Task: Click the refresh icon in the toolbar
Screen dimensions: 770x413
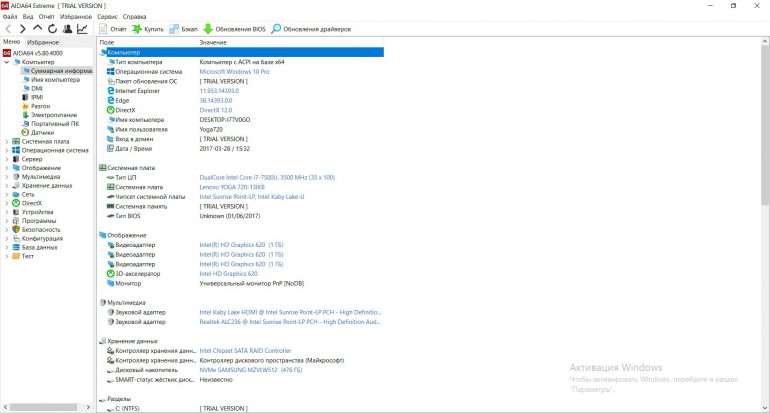Action: (52, 29)
